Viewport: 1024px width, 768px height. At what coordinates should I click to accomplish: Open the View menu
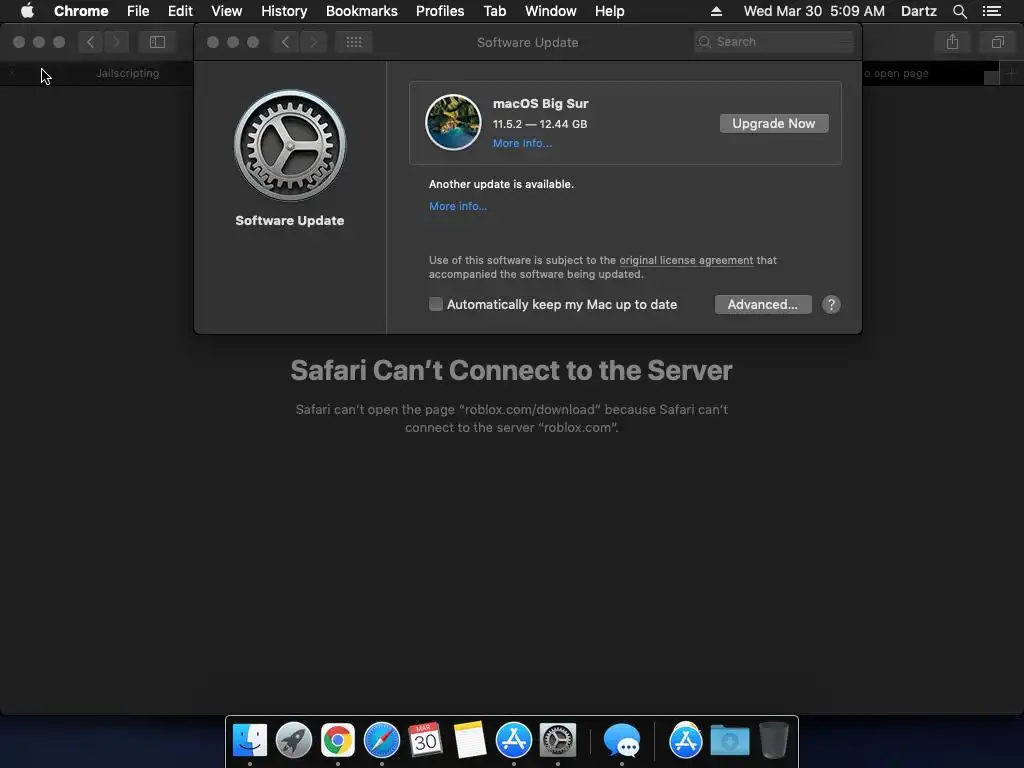pyautogui.click(x=227, y=11)
